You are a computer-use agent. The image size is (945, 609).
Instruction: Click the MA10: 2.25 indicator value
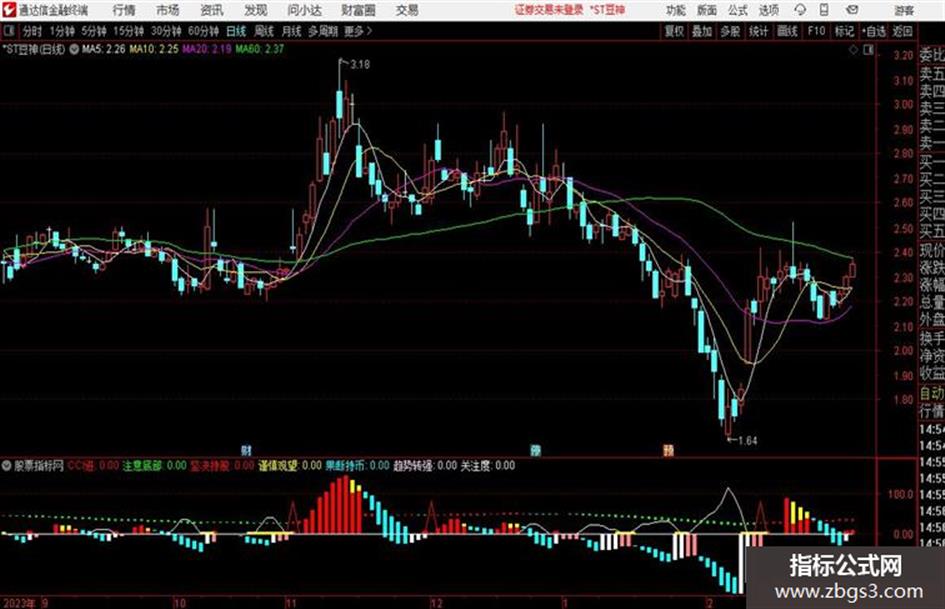(154, 49)
